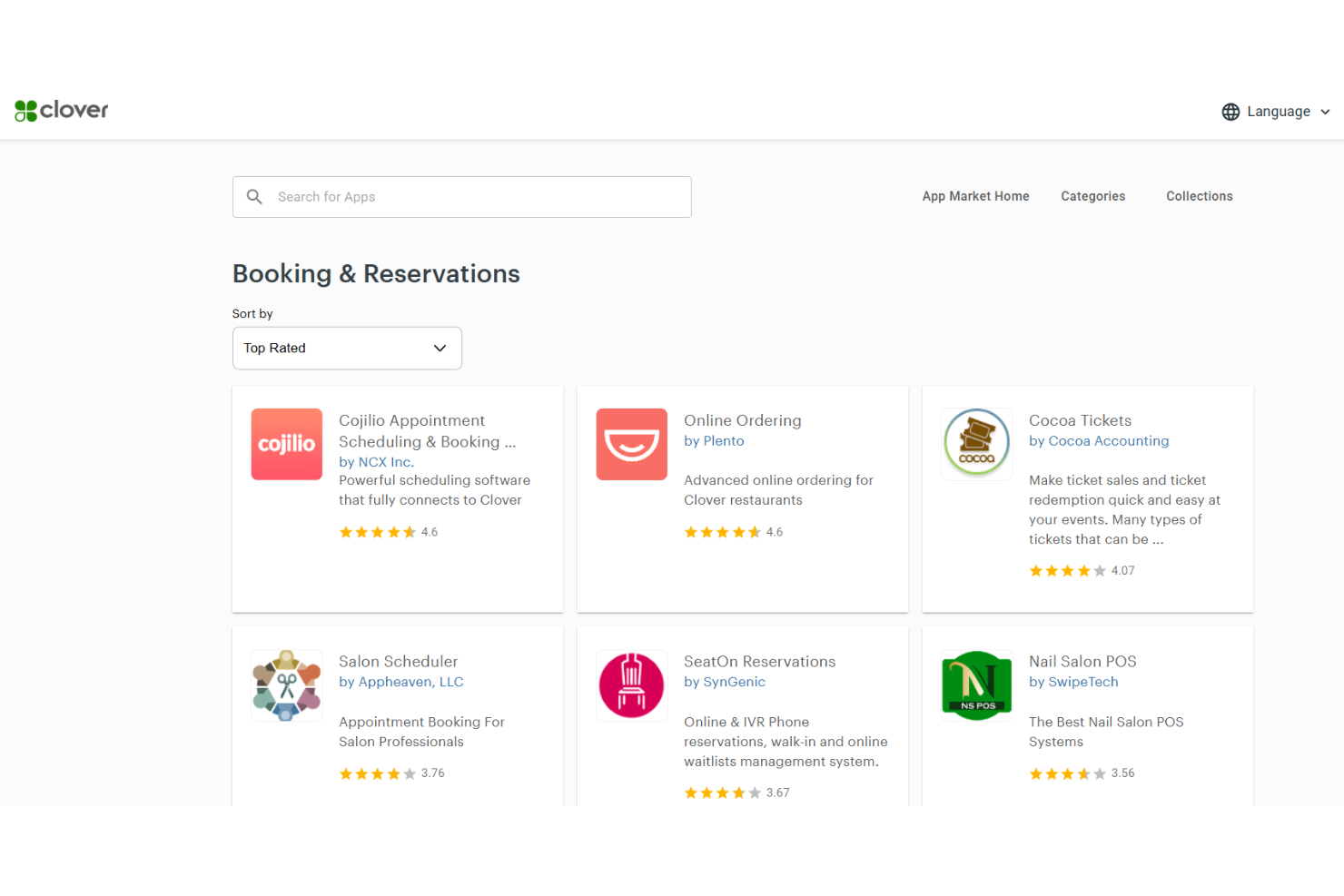Click the NCX Inc. developer link
The width and height of the screenshot is (1344, 896).
click(376, 461)
